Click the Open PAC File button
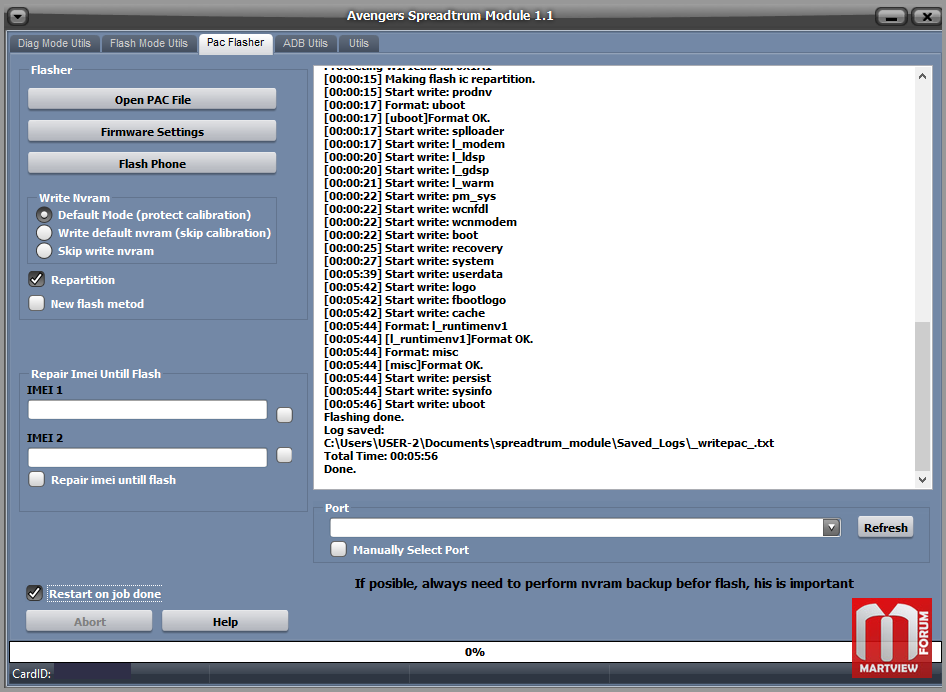Viewport: 946px width, 692px height. point(152,100)
